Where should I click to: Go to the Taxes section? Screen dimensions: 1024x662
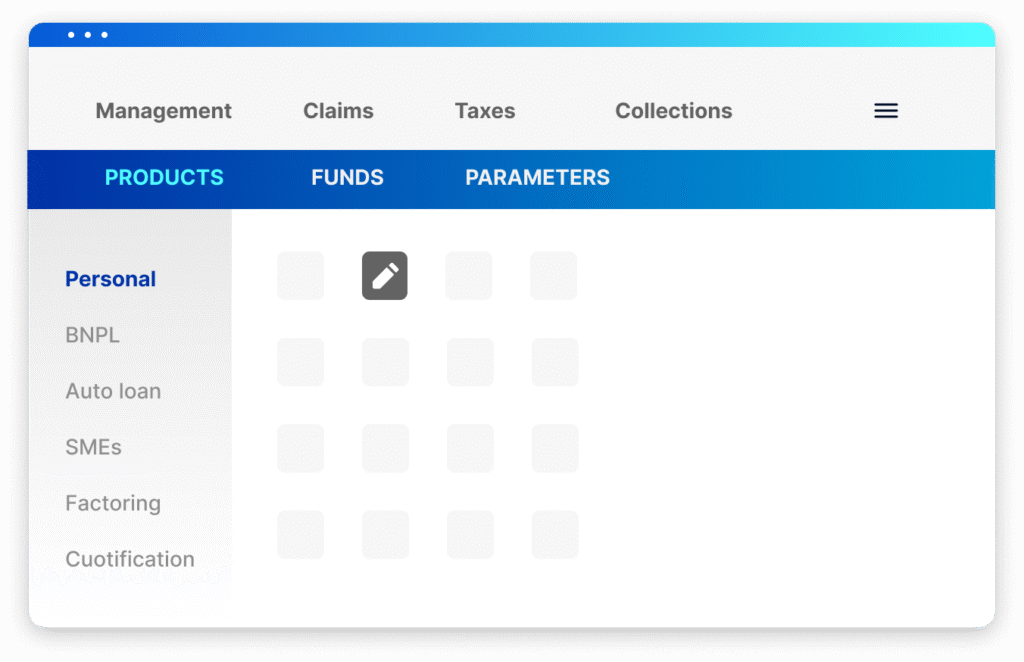(485, 111)
